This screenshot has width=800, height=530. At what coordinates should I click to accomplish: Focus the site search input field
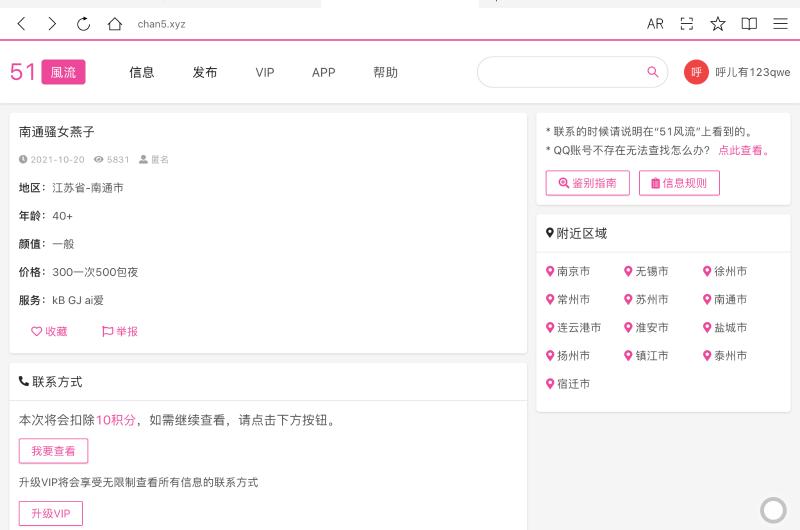coord(560,72)
